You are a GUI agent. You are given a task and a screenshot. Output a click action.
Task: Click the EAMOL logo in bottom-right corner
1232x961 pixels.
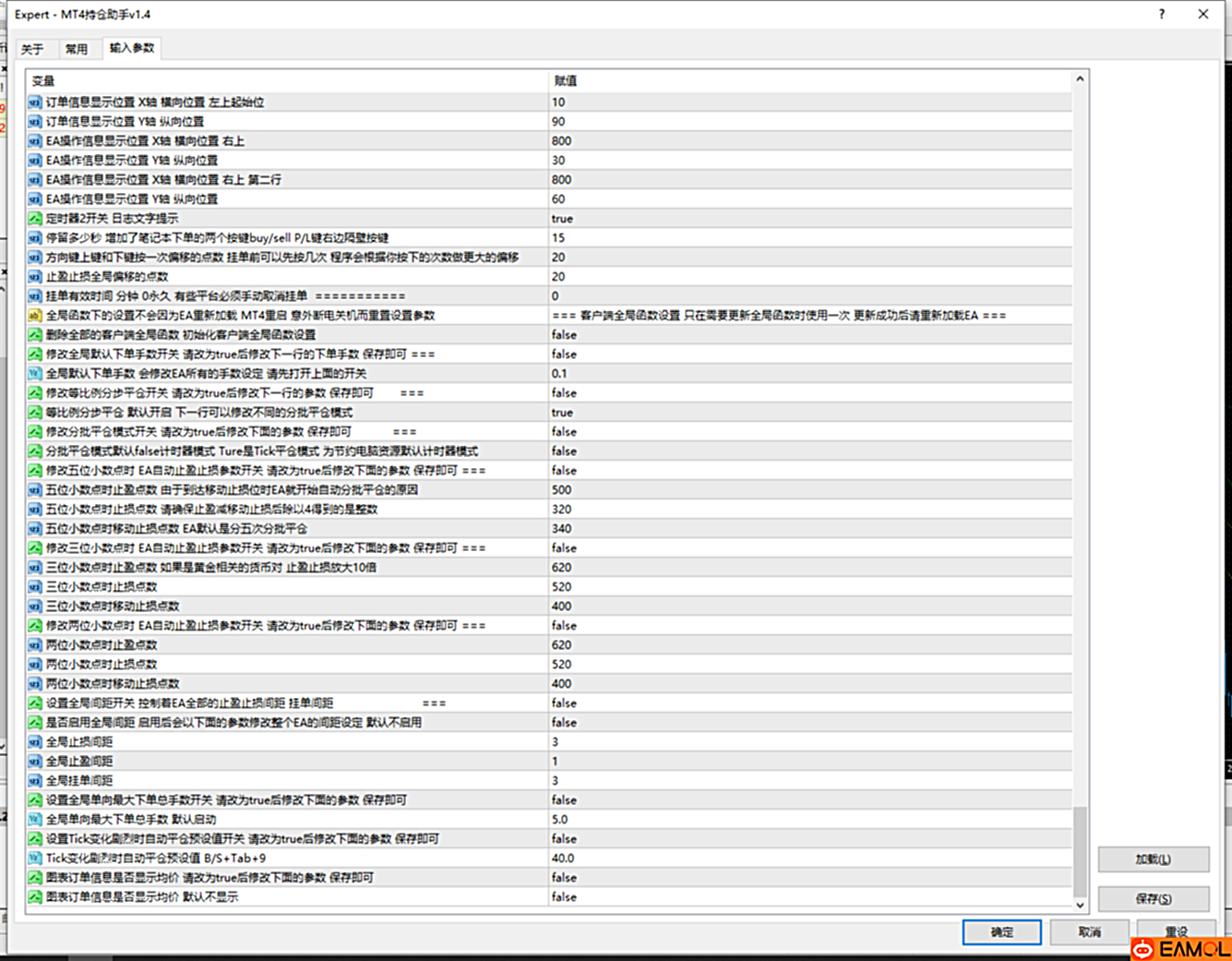[x=1181, y=949]
